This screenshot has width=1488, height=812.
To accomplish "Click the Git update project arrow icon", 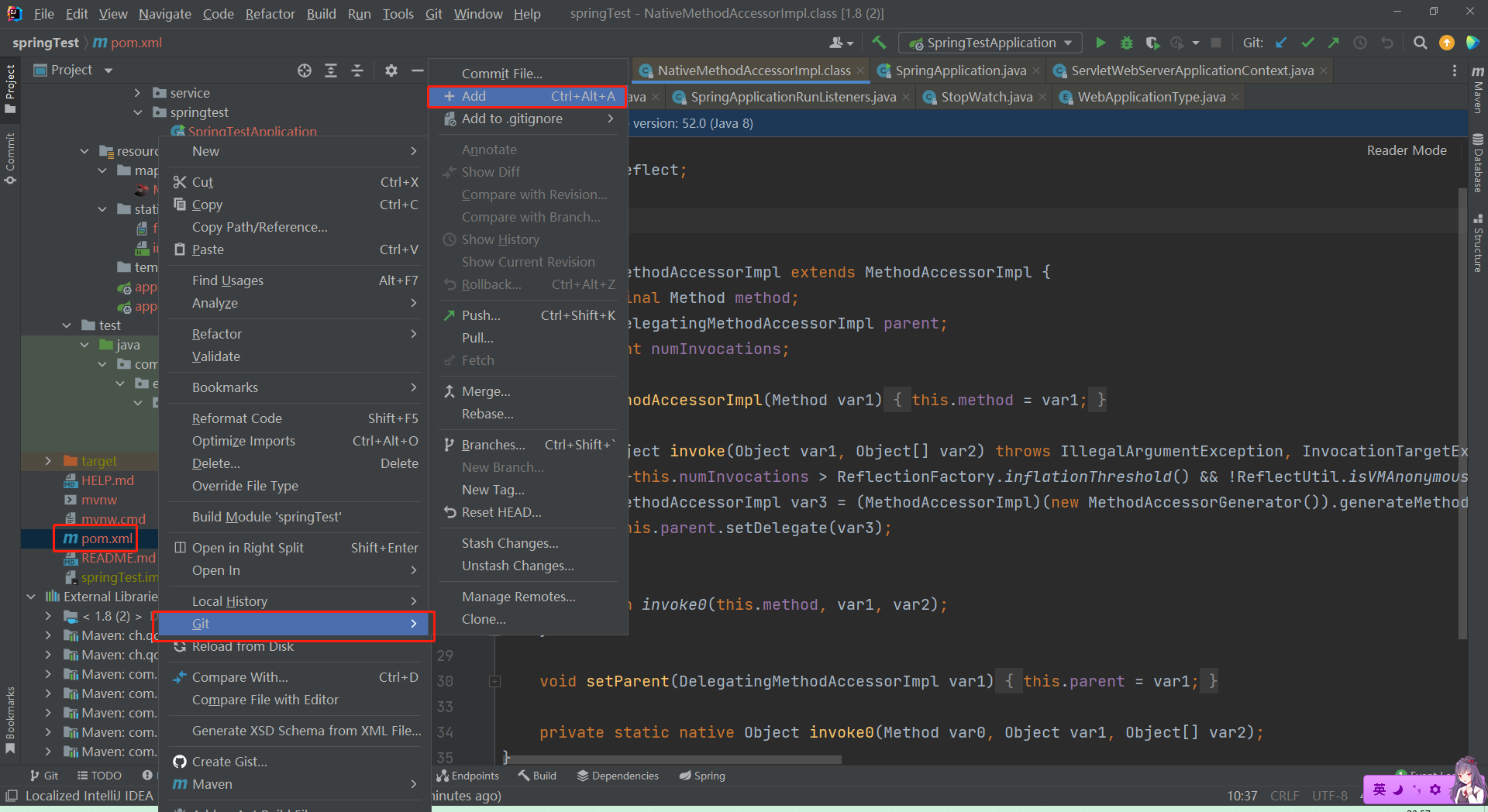I will point(1281,43).
